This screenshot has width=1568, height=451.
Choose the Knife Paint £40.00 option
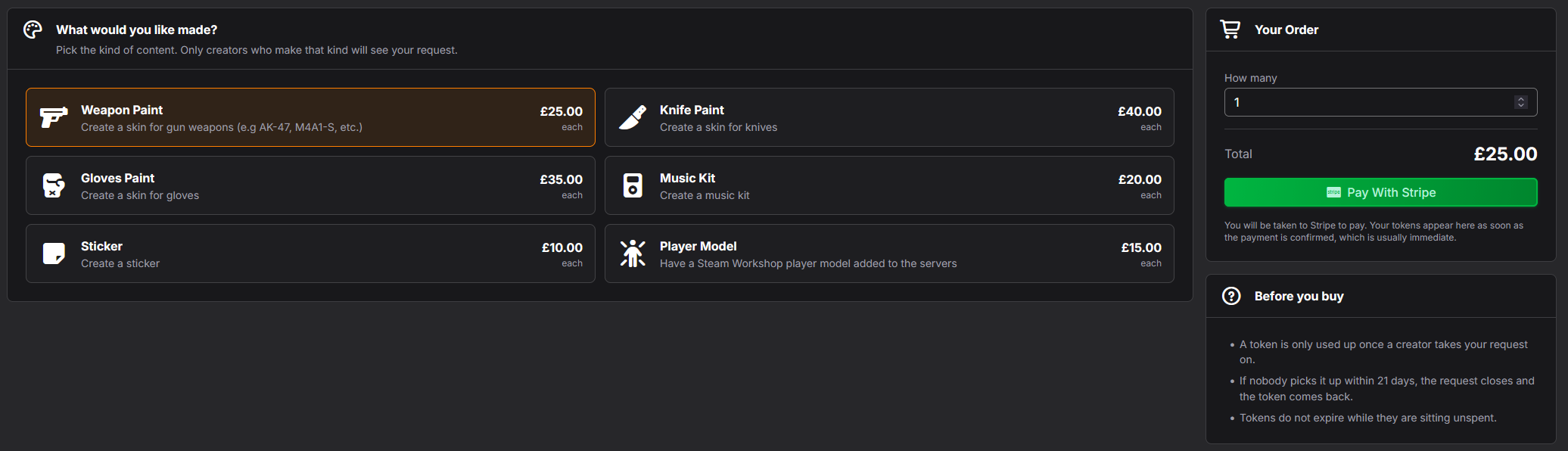click(889, 117)
